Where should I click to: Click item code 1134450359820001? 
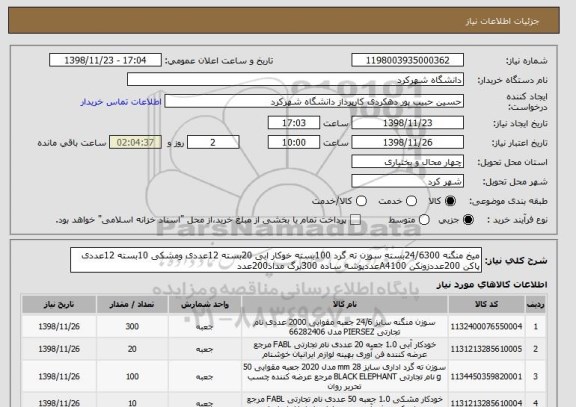pos(486,377)
